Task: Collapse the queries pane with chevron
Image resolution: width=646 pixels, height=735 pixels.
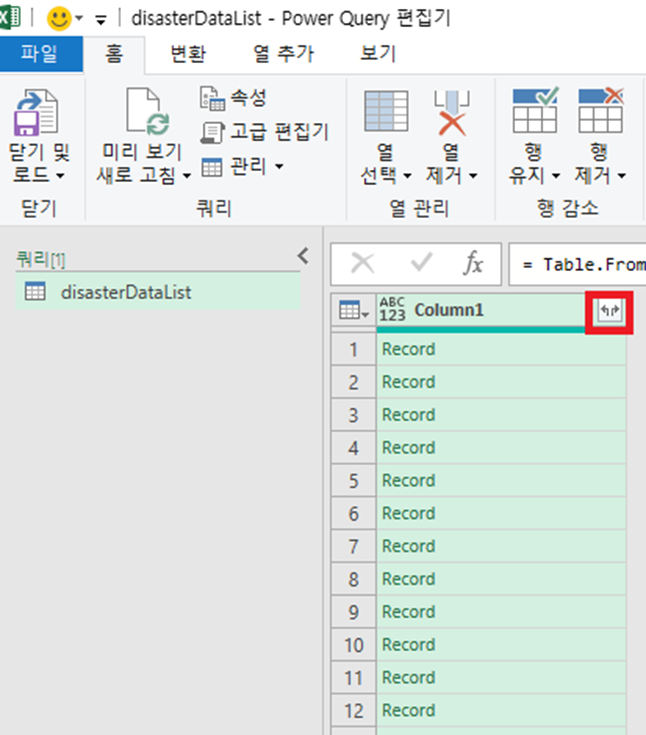Action: click(x=303, y=256)
